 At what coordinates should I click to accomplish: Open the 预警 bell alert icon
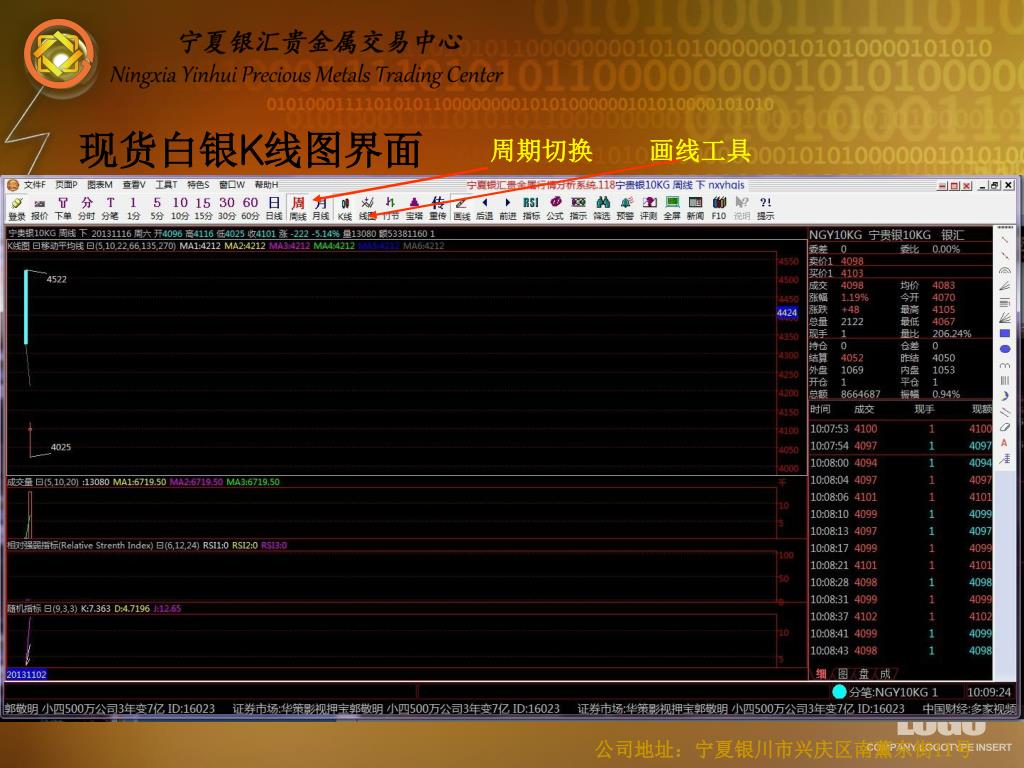(x=626, y=208)
